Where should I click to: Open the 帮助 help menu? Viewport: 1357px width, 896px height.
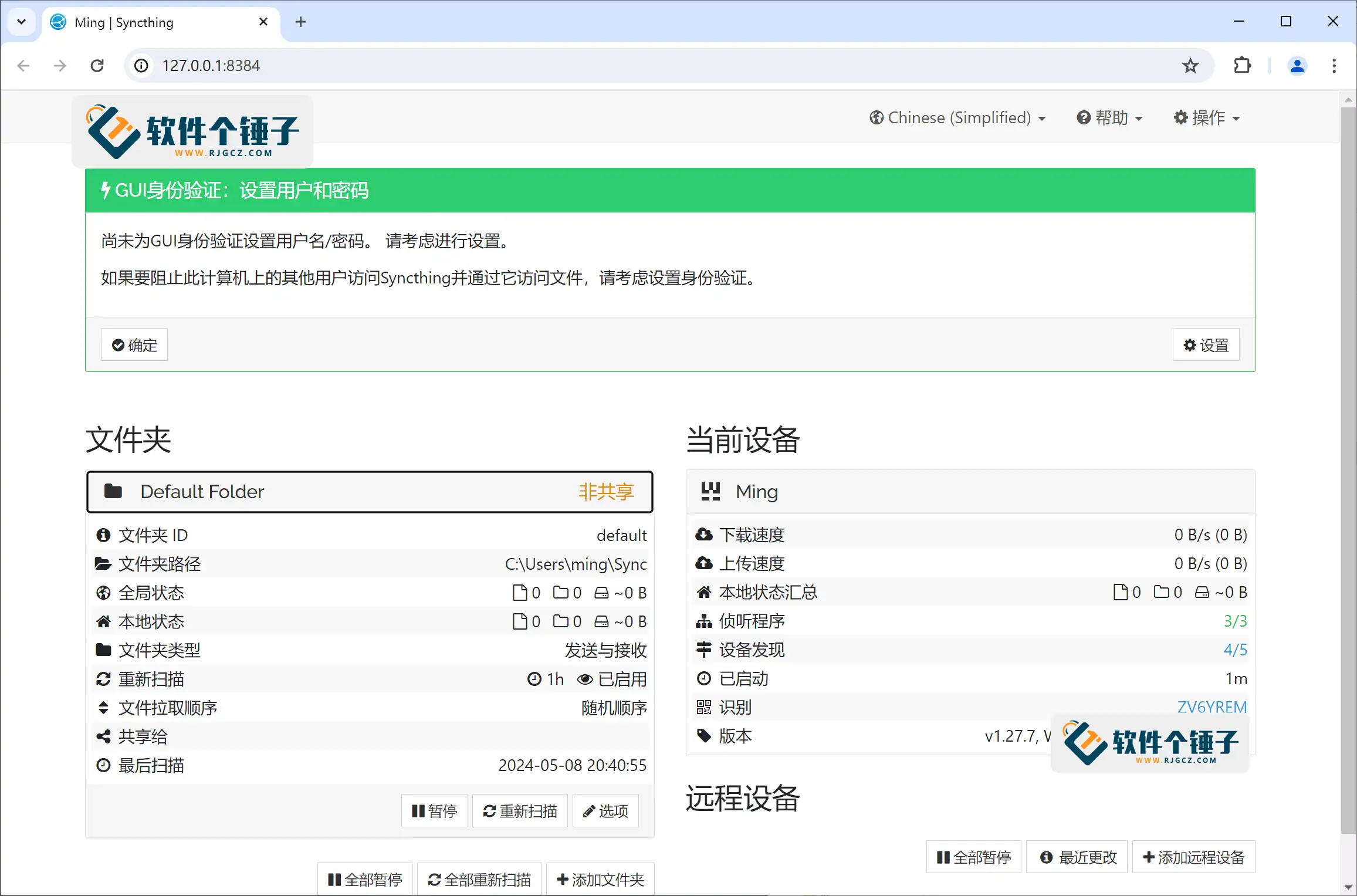tap(1109, 117)
